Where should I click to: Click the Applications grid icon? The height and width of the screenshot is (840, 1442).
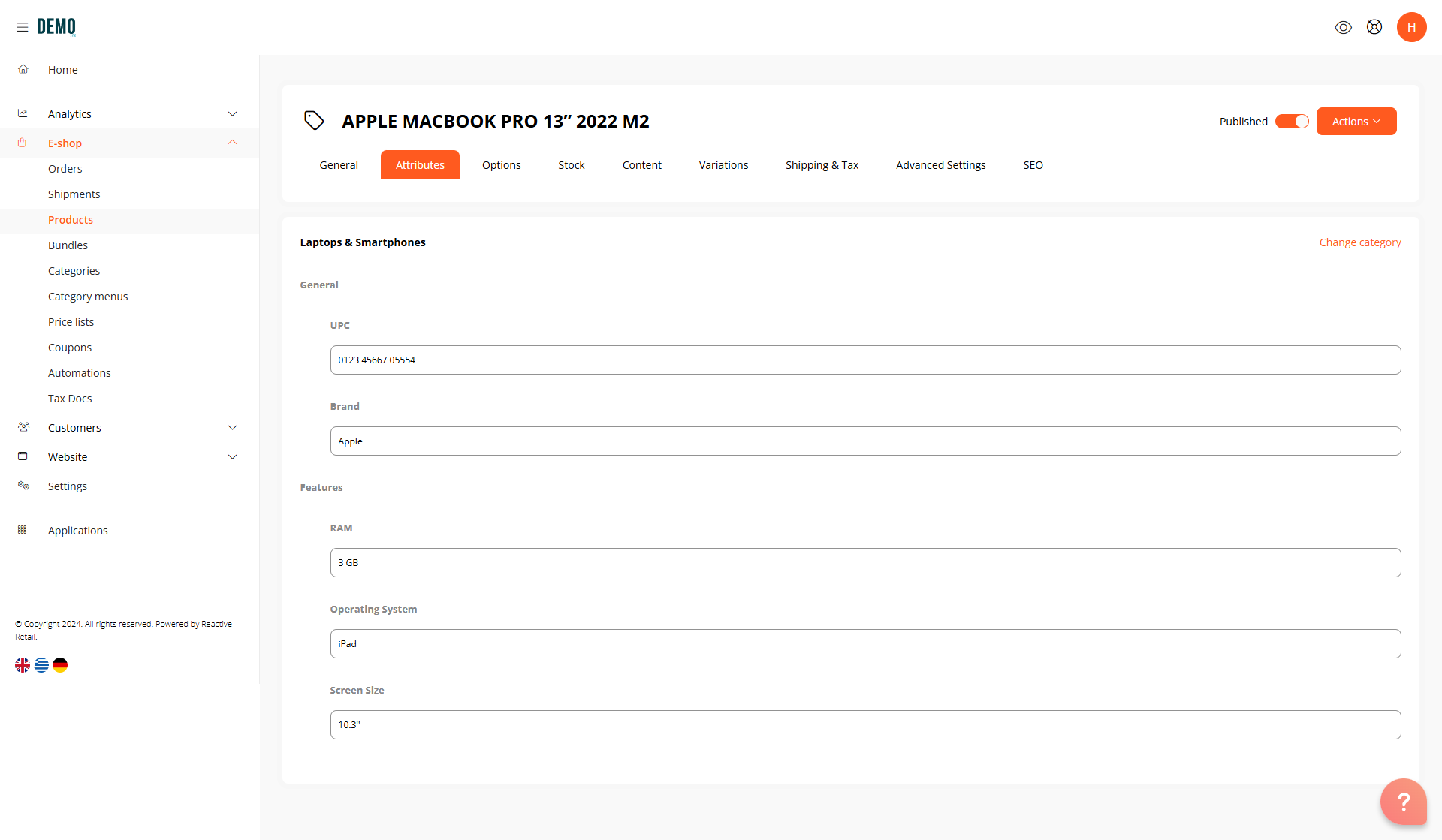coord(22,530)
